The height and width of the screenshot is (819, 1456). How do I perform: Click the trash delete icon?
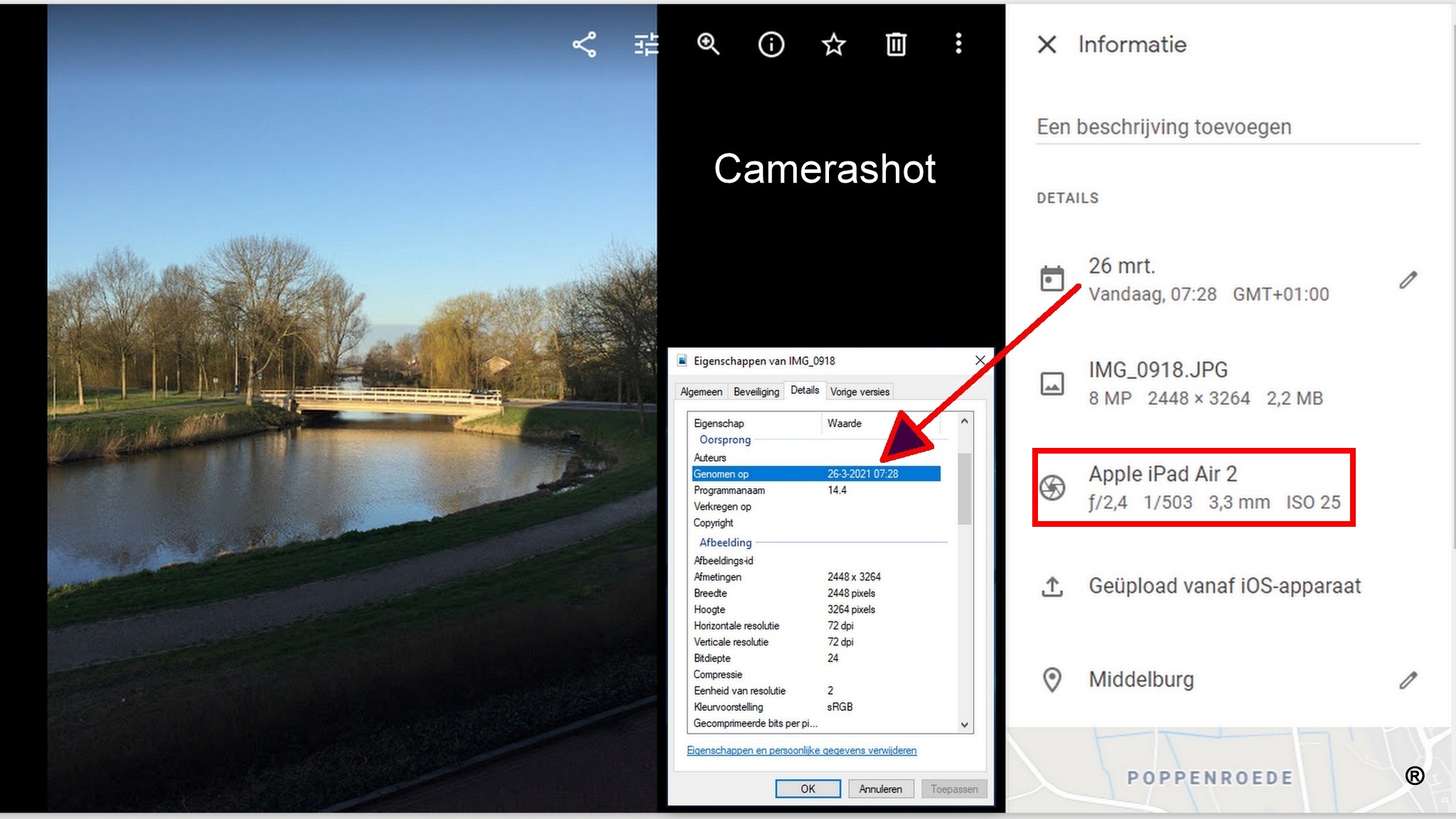coord(896,45)
